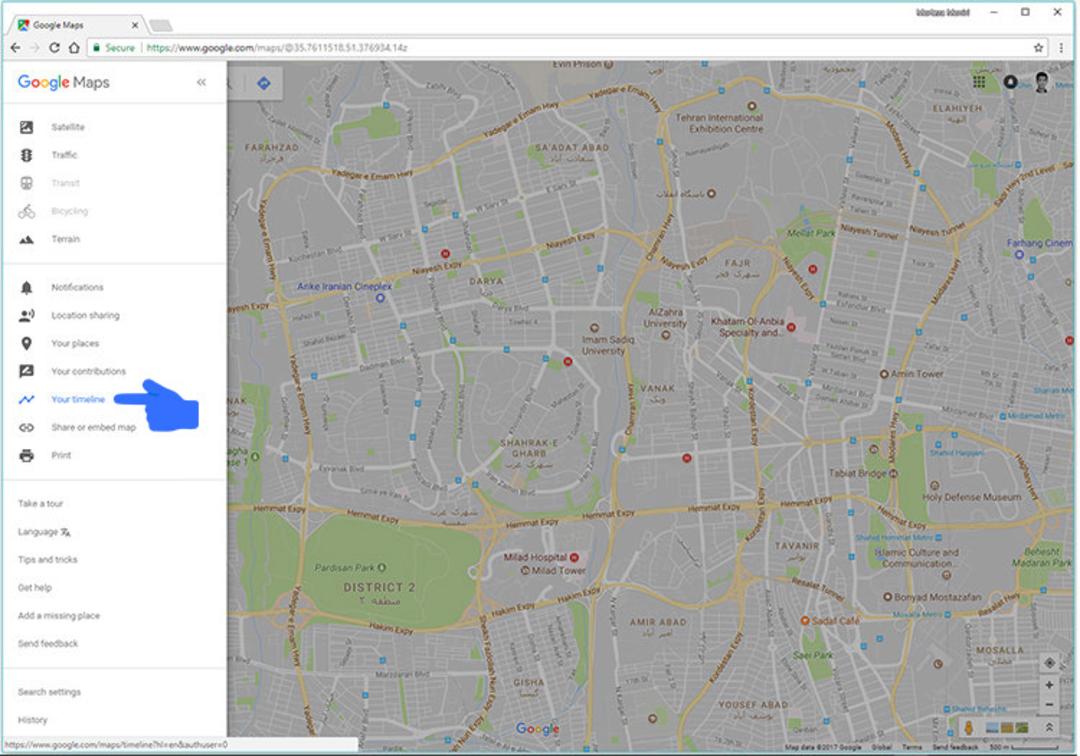Click the Tabiat Bridge label

pos(858,474)
